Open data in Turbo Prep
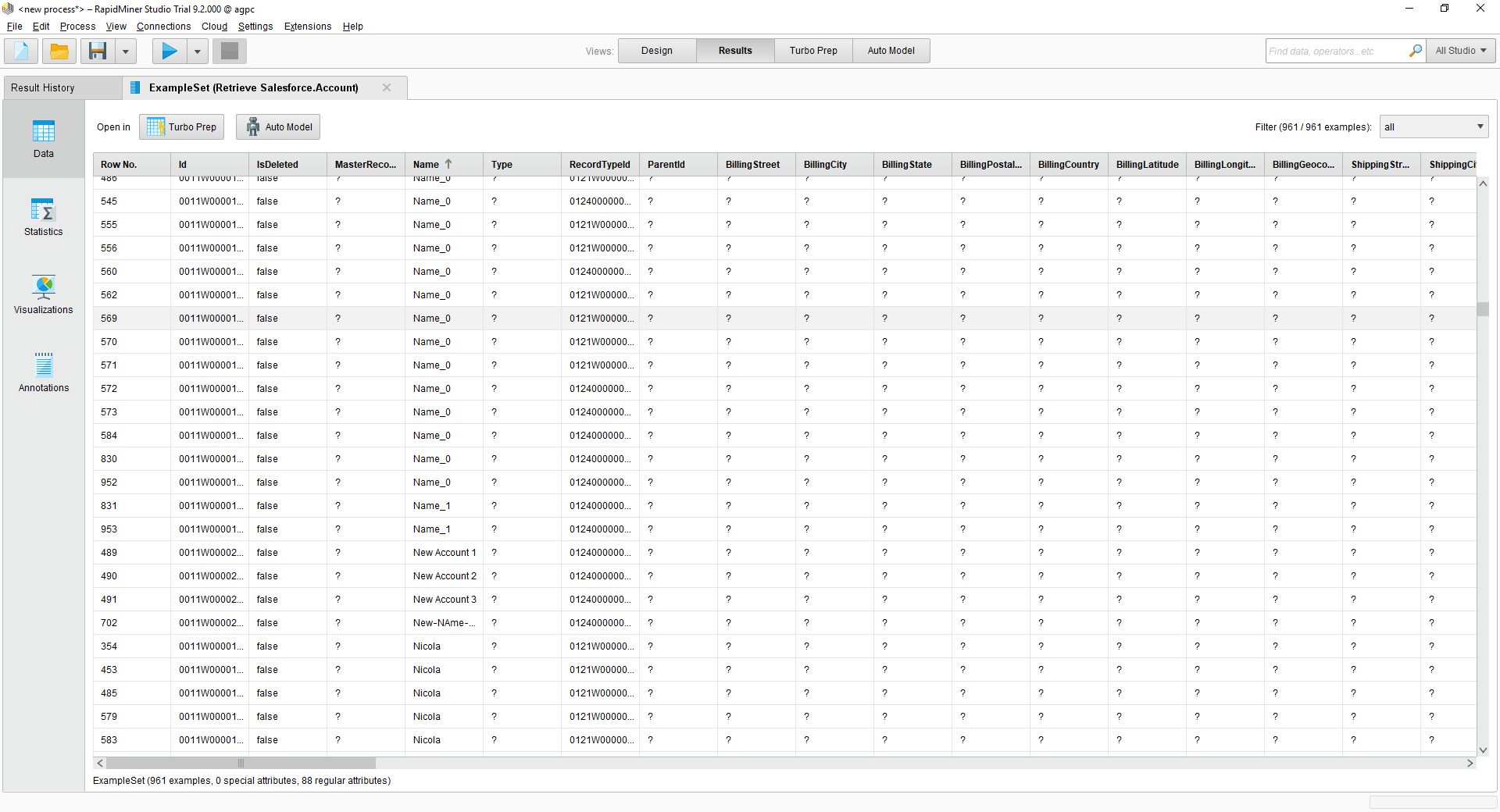This screenshot has height=812, width=1500. pos(181,126)
